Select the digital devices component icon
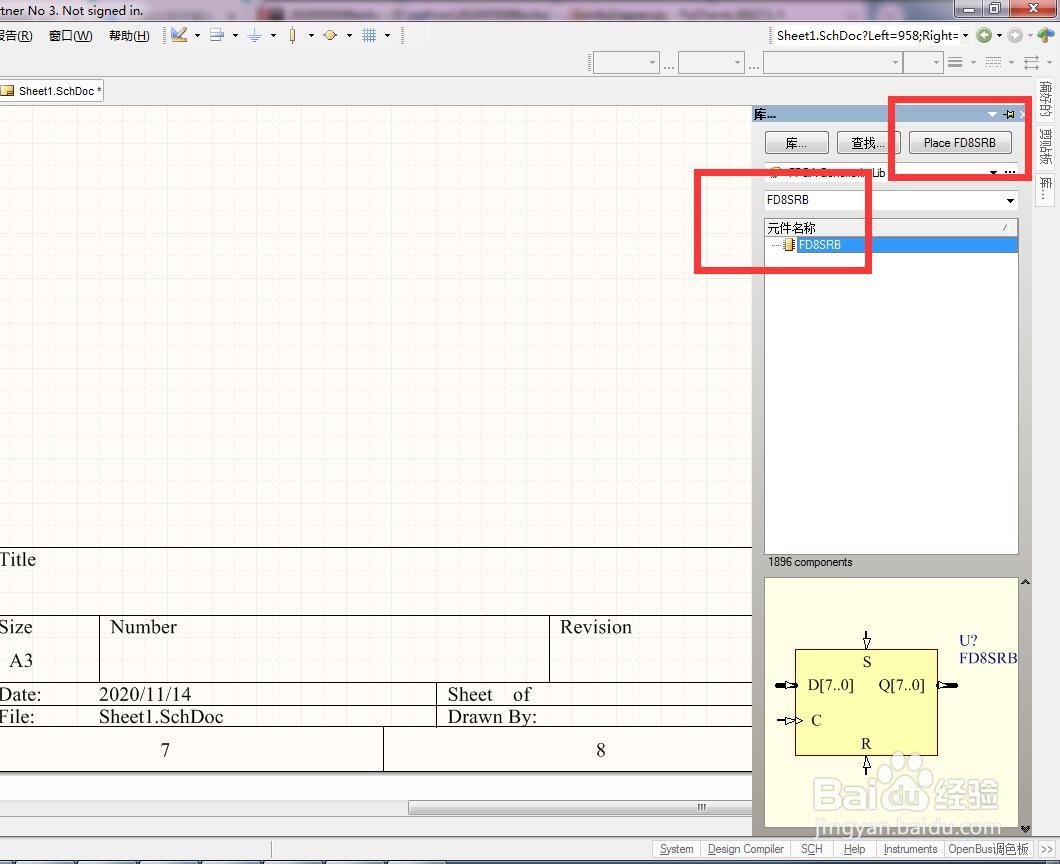1060x864 pixels. pyautogui.click(x=293, y=35)
